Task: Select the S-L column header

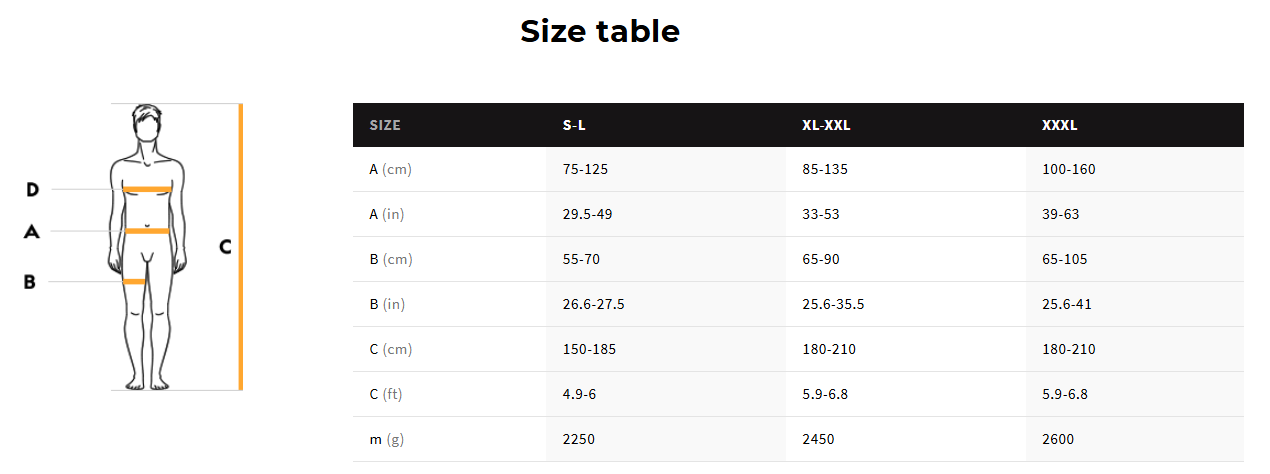Action: [574, 126]
